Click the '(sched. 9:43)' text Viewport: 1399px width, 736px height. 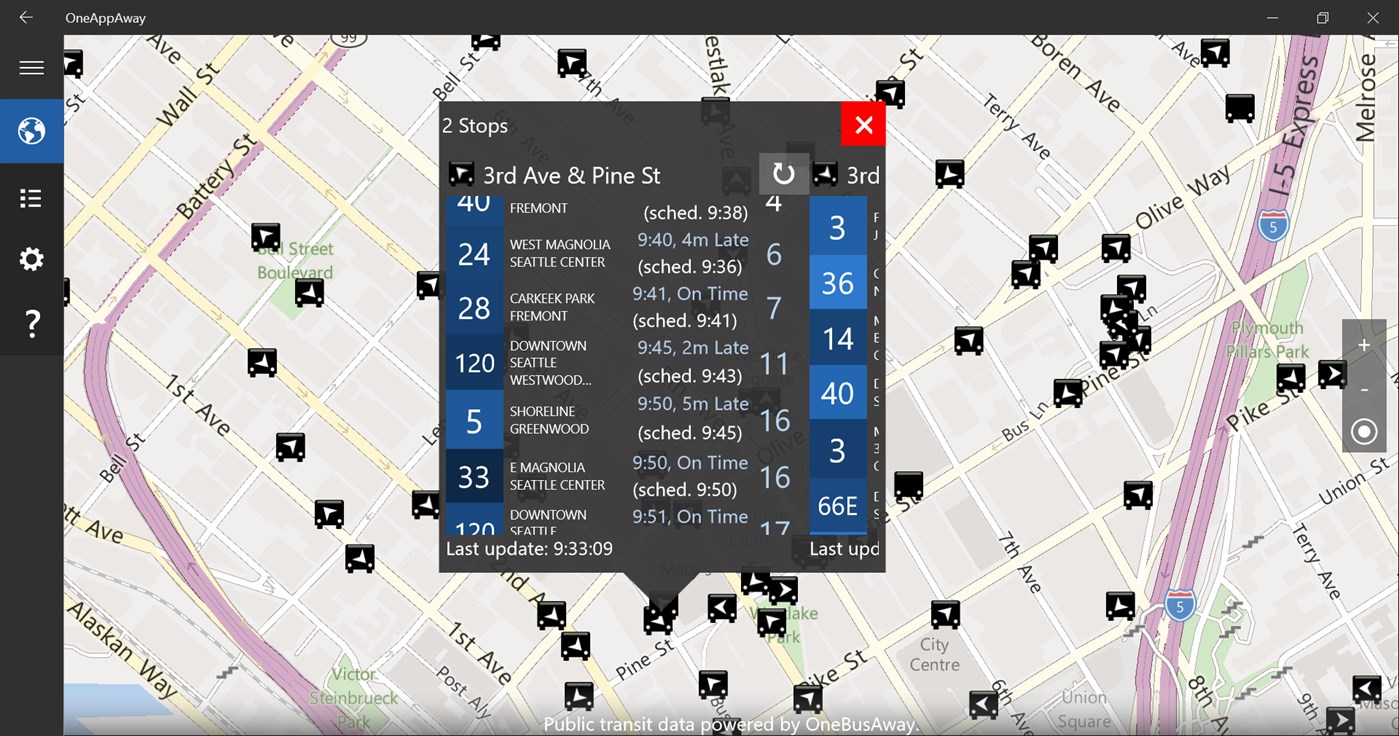(690, 377)
